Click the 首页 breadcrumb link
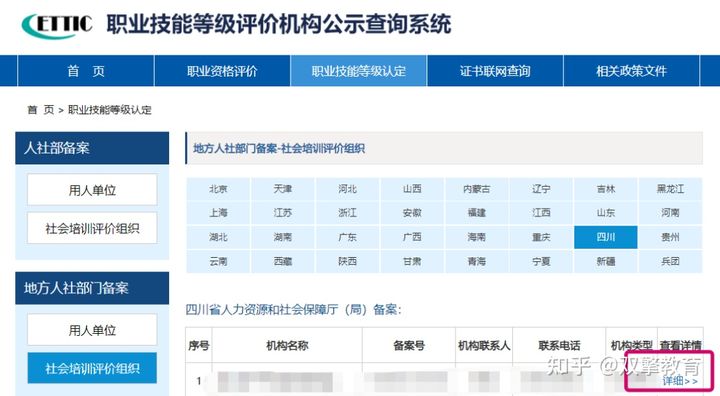Image resolution: width=720 pixels, height=396 pixels. [41, 110]
